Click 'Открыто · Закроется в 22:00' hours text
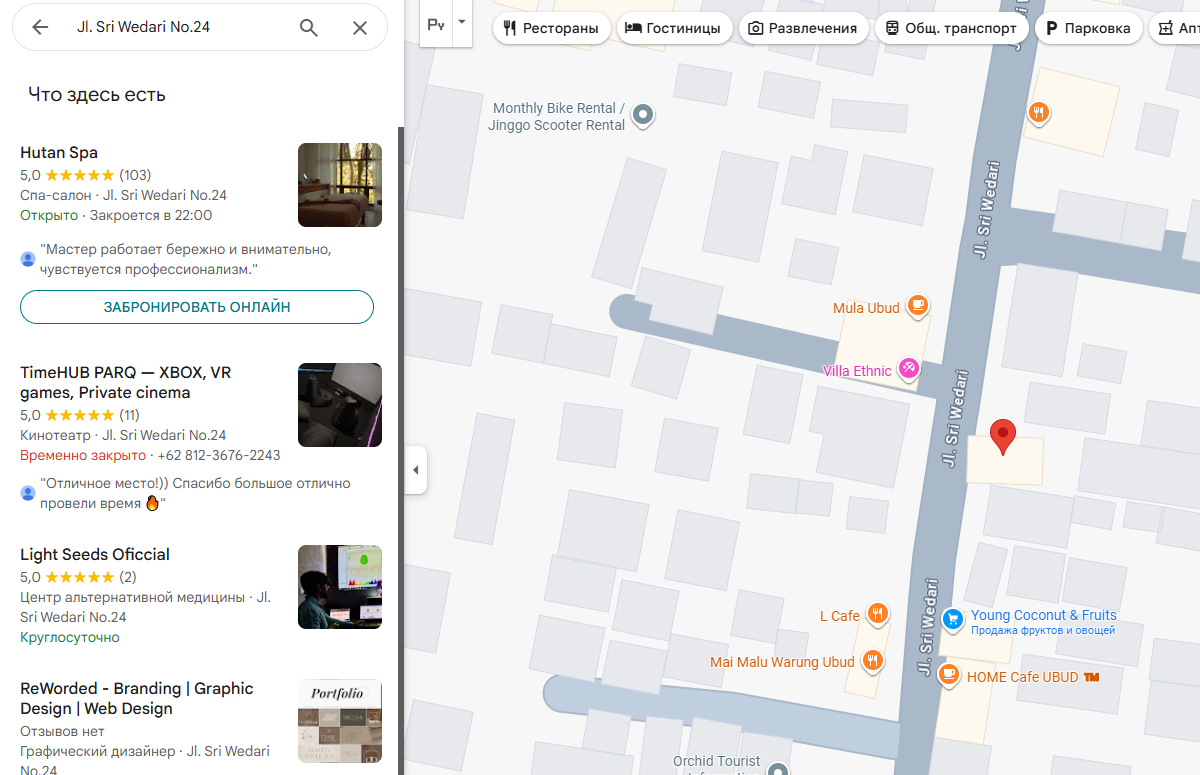This screenshot has height=775, width=1200. 116,215
